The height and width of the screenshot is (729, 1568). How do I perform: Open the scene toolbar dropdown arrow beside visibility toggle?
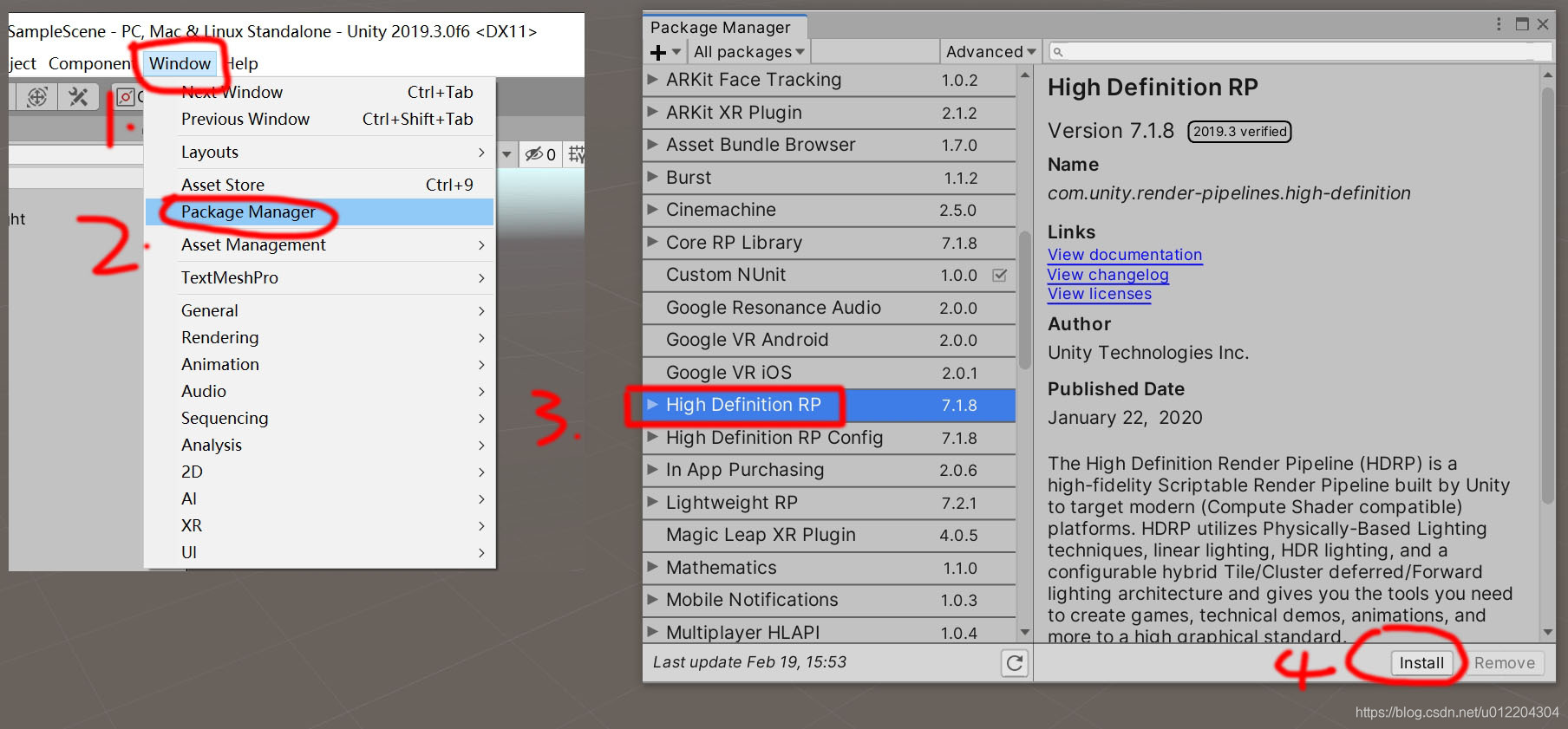506,154
